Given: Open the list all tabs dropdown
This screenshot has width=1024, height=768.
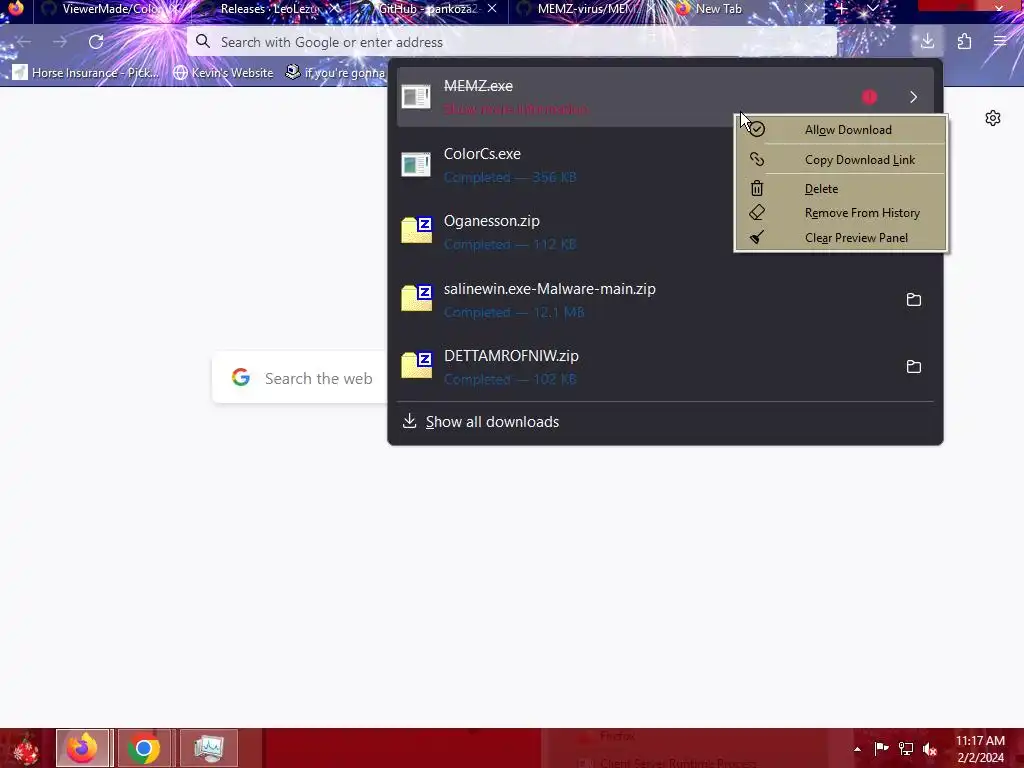Looking at the screenshot, I should point(873,9).
